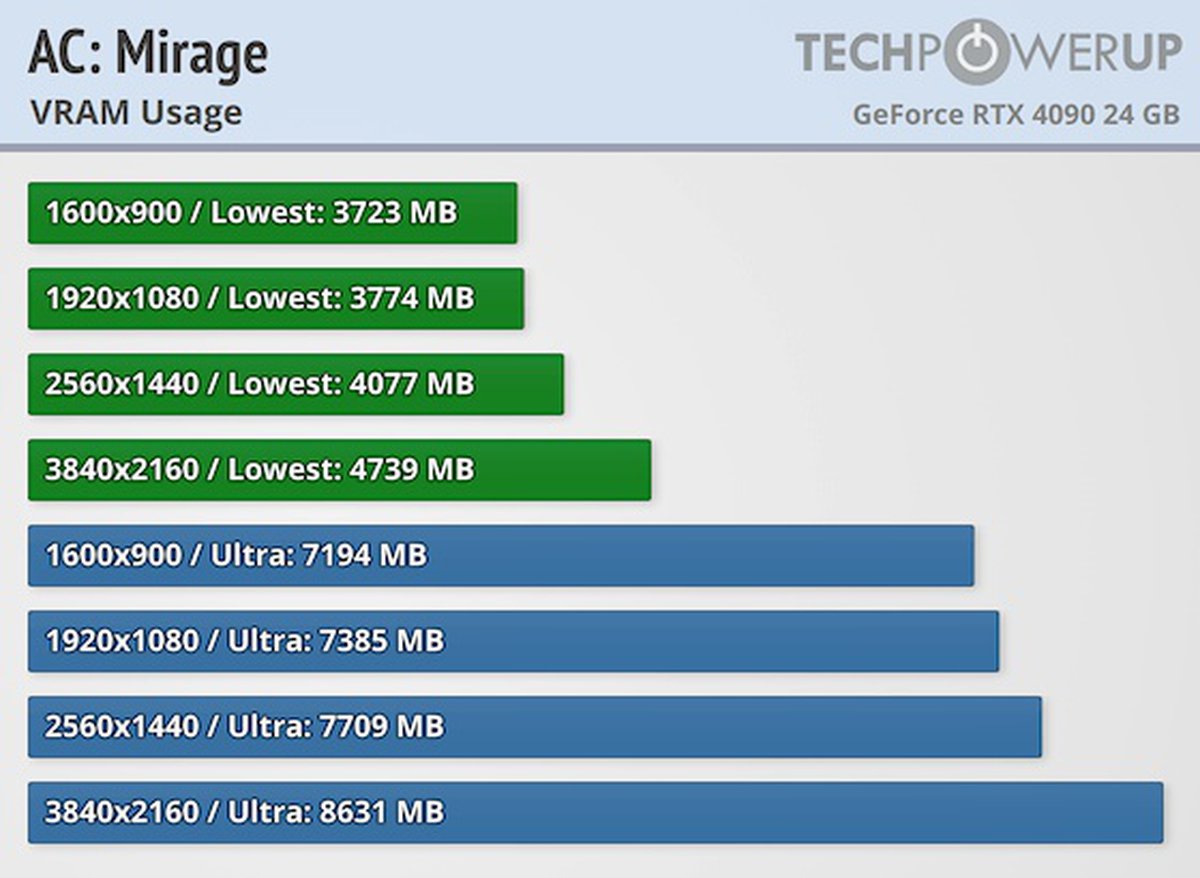Click the AC: Mirage chart title

tap(148, 53)
